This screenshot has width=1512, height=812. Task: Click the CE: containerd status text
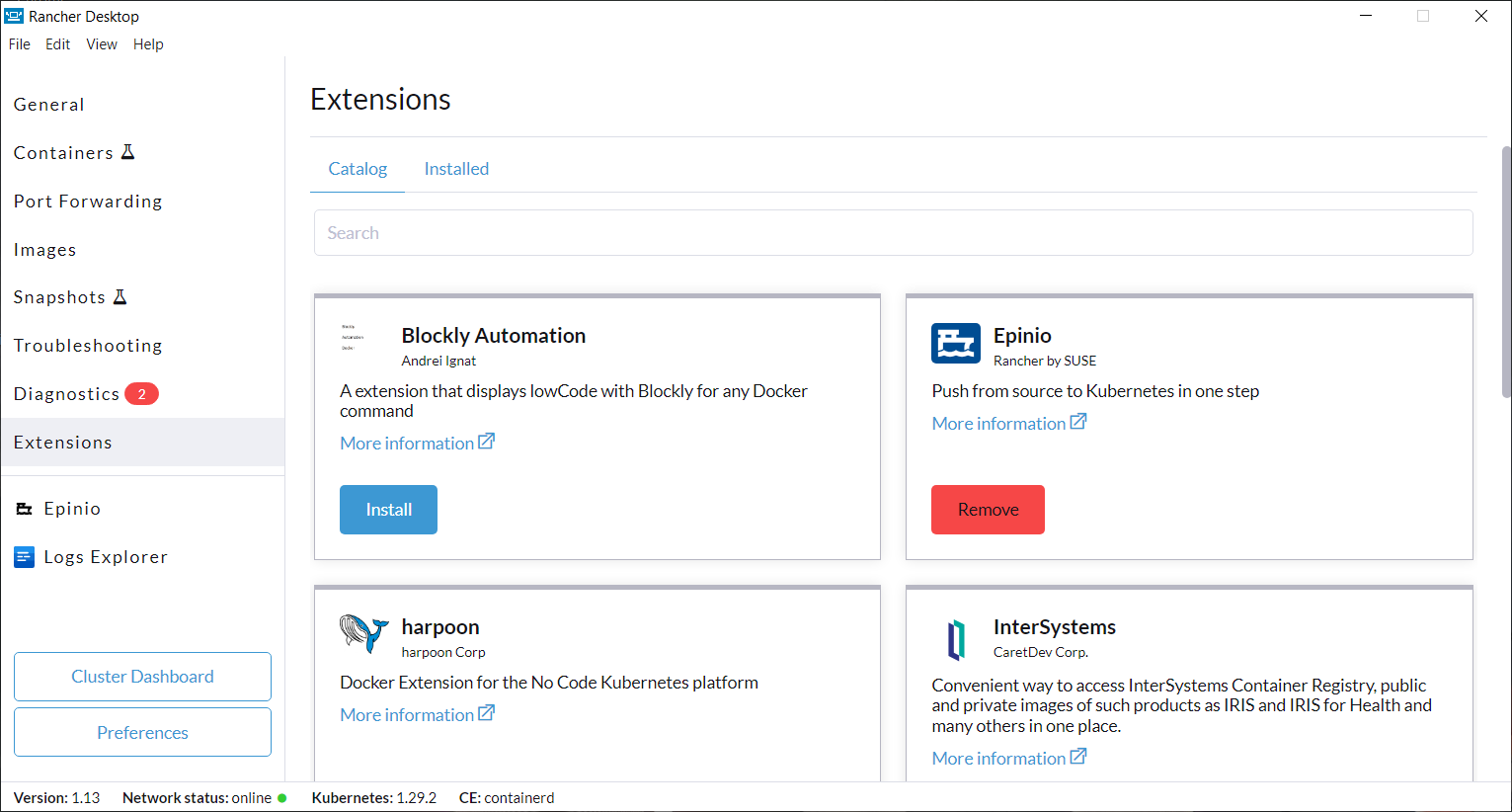[x=507, y=798]
